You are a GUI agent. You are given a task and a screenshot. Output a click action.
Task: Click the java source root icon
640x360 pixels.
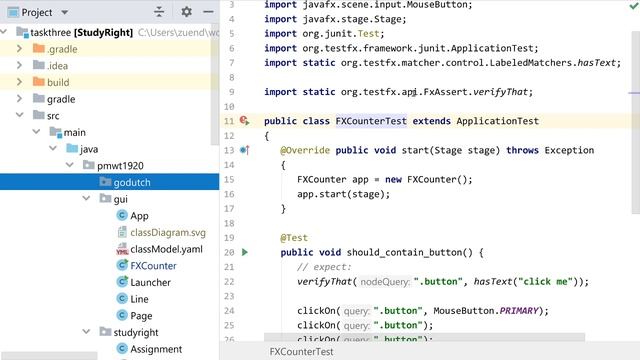coord(72,149)
